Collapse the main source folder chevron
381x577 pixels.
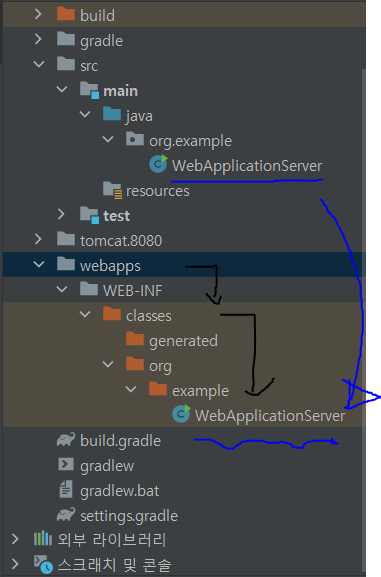(62, 89)
